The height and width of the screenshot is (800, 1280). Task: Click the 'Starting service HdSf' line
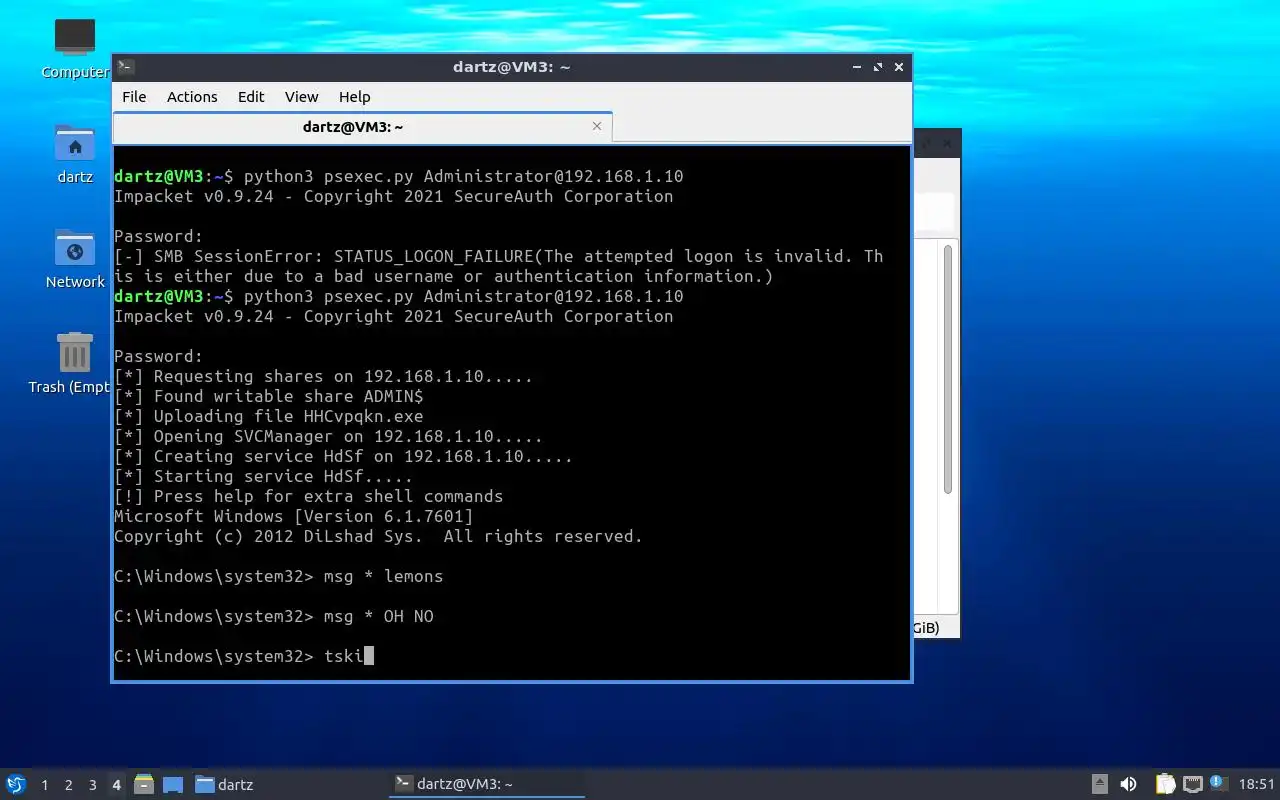(263, 477)
